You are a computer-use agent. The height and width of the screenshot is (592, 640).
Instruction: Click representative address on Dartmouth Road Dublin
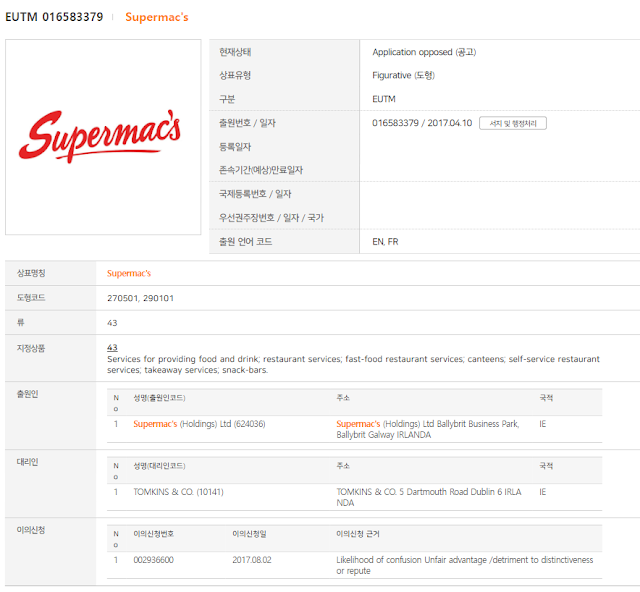coord(429,497)
